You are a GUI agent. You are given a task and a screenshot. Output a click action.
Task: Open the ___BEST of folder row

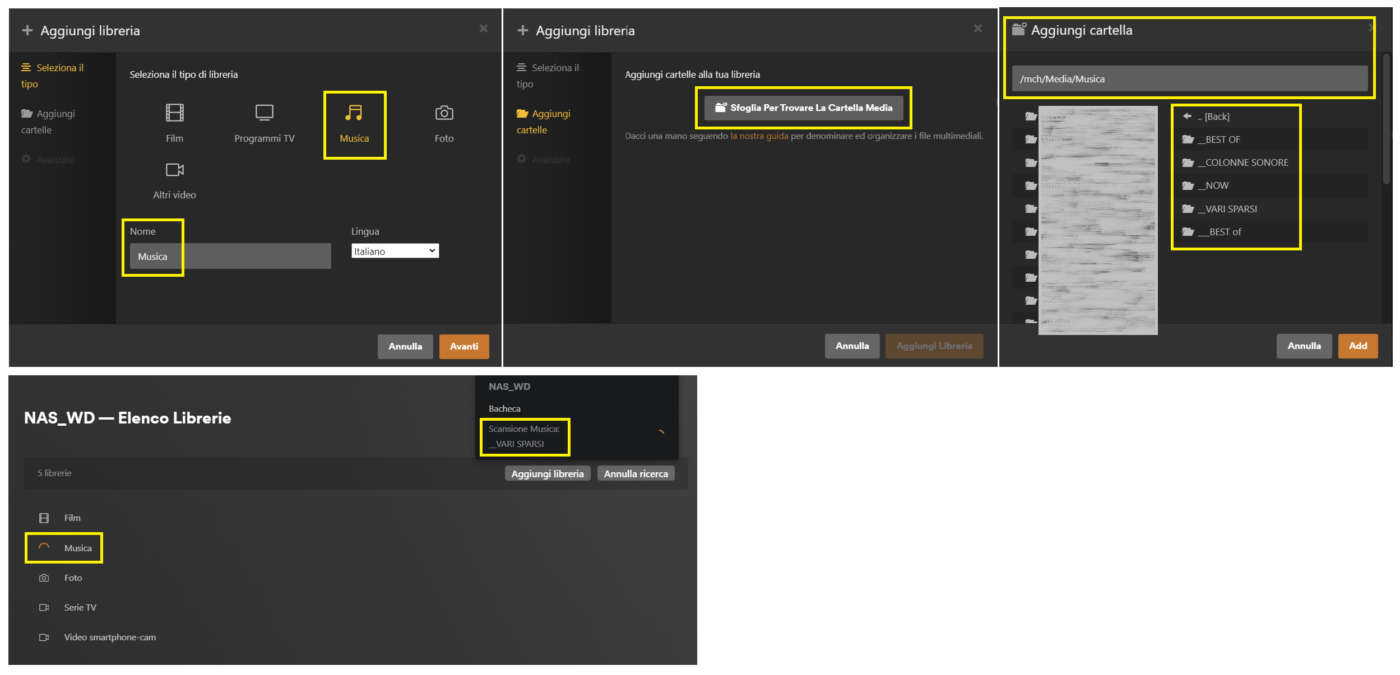(1269, 232)
